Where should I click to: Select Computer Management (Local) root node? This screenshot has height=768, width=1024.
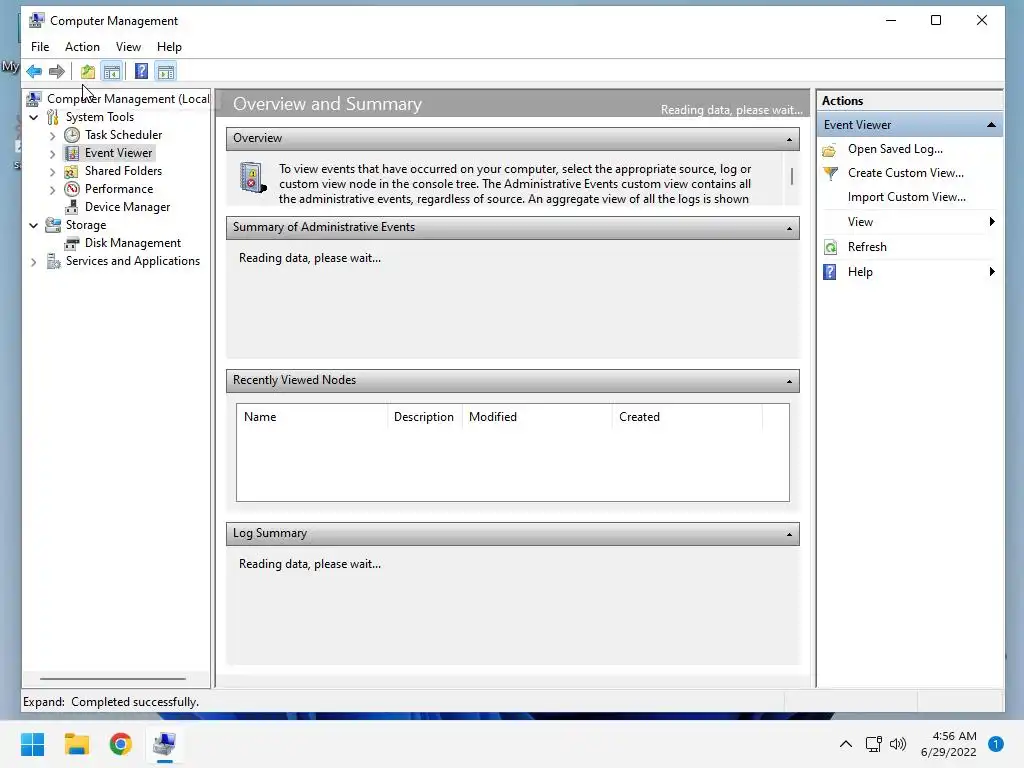(128, 99)
